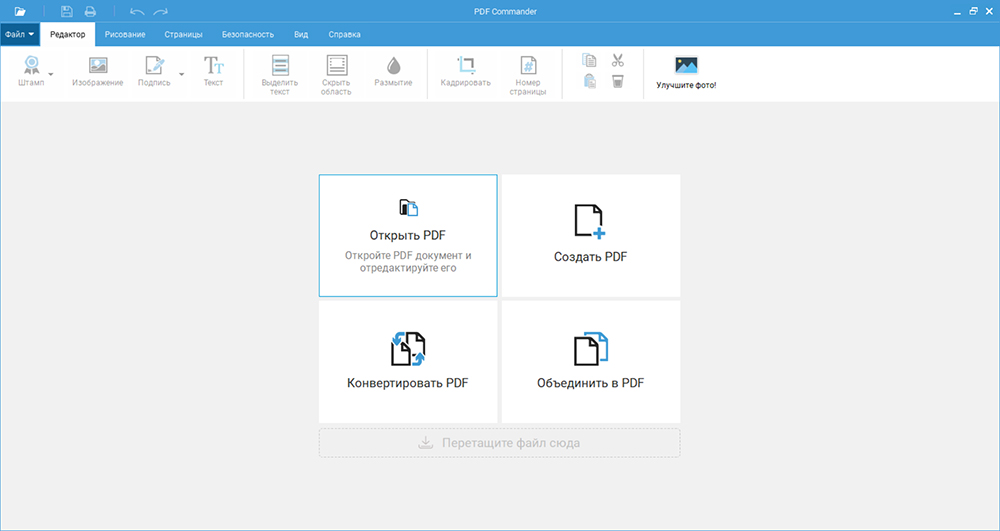Select the Изображение (image) tool
The image size is (1000, 531).
click(x=98, y=71)
